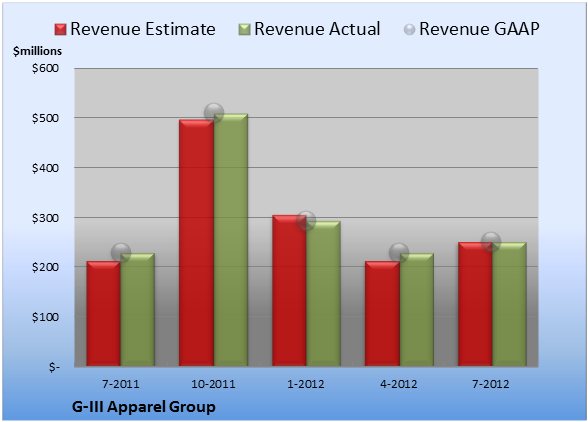Click the '$100' y-axis label

tap(45, 317)
